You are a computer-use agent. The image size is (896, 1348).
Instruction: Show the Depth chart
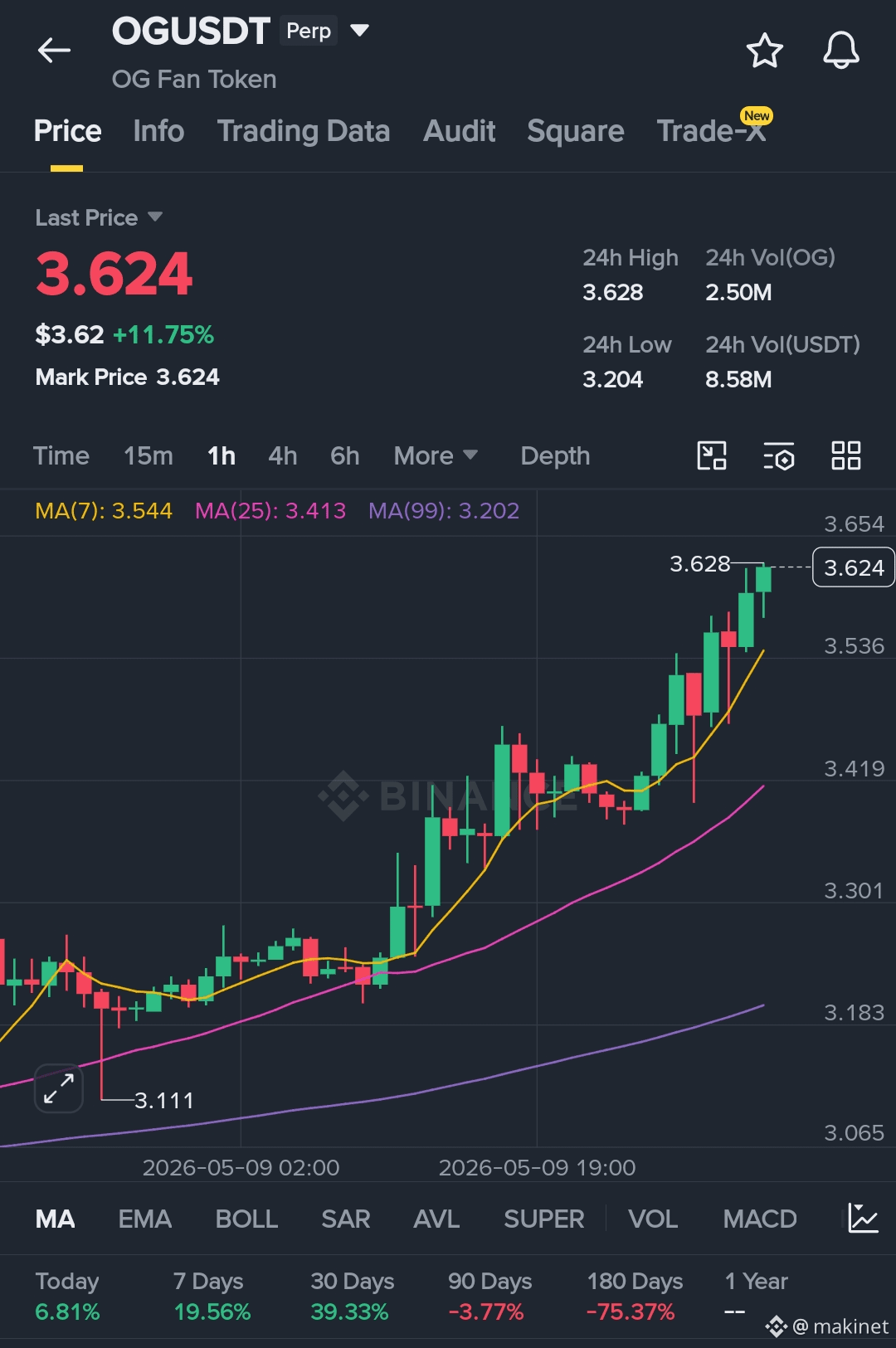(x=555, y=455)
